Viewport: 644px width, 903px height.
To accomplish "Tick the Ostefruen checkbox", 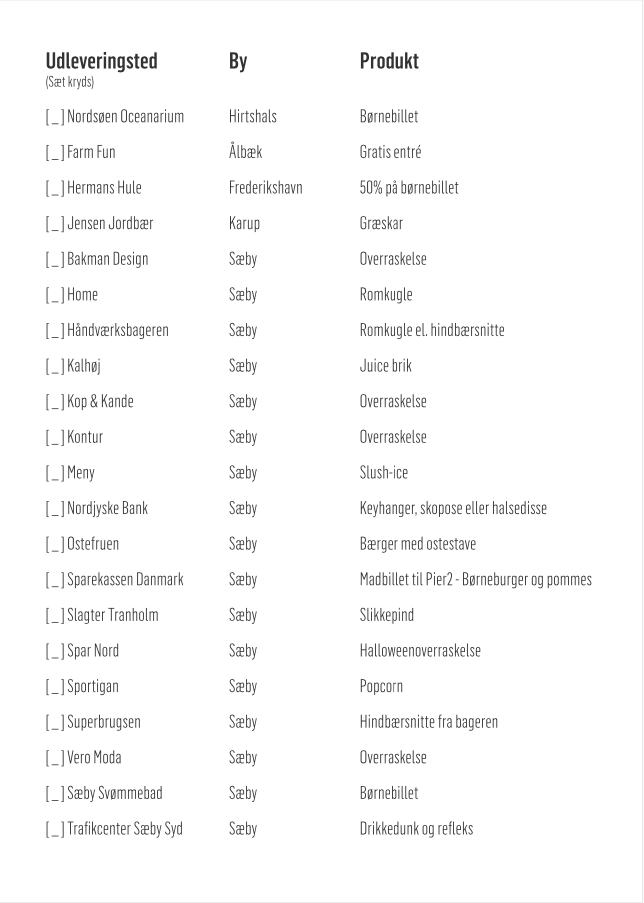I will 55,545.
